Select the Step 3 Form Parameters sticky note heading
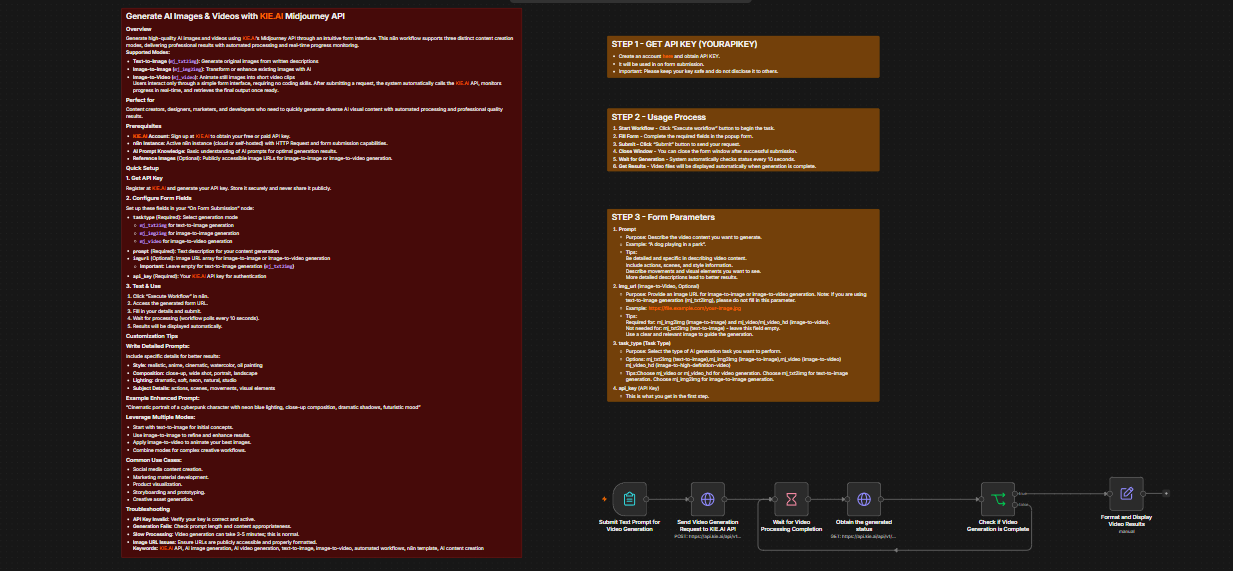The height and width of the screenshot is (571, 1233). (663, 217)
